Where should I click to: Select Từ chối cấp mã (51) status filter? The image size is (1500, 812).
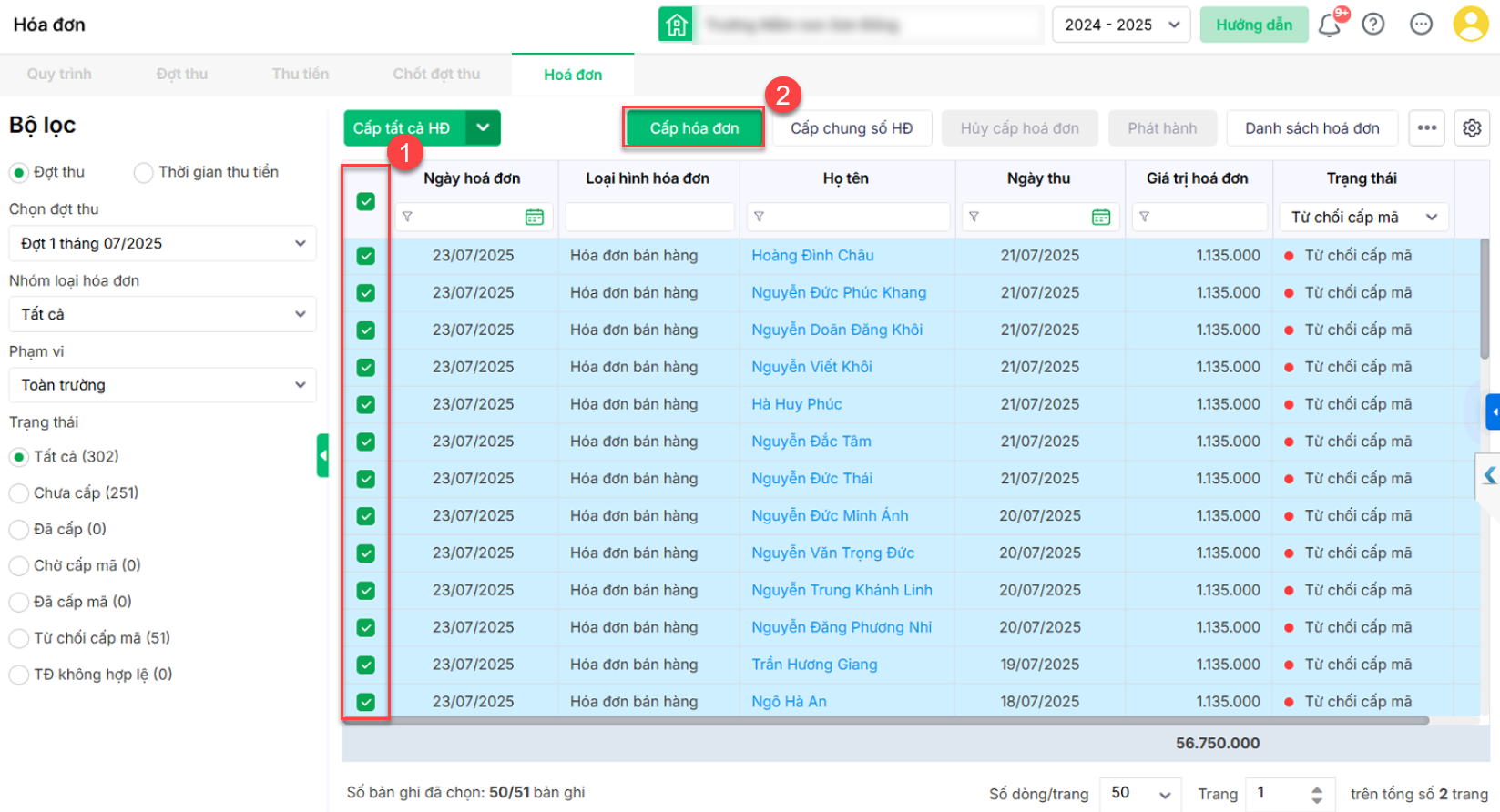19,638
